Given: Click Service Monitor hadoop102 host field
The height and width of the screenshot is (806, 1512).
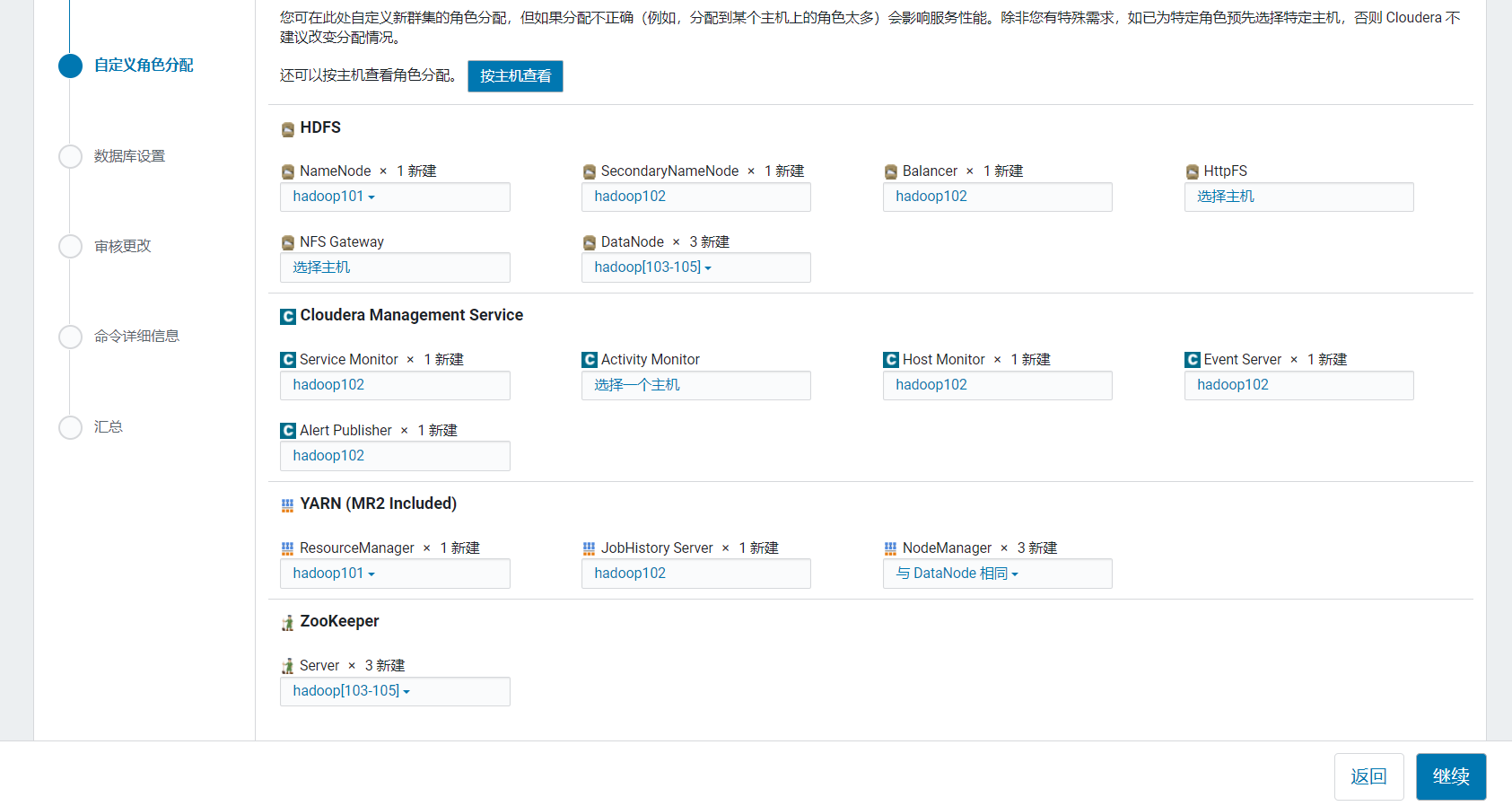Looking at the screenshot, I should [x=395, y=385].
